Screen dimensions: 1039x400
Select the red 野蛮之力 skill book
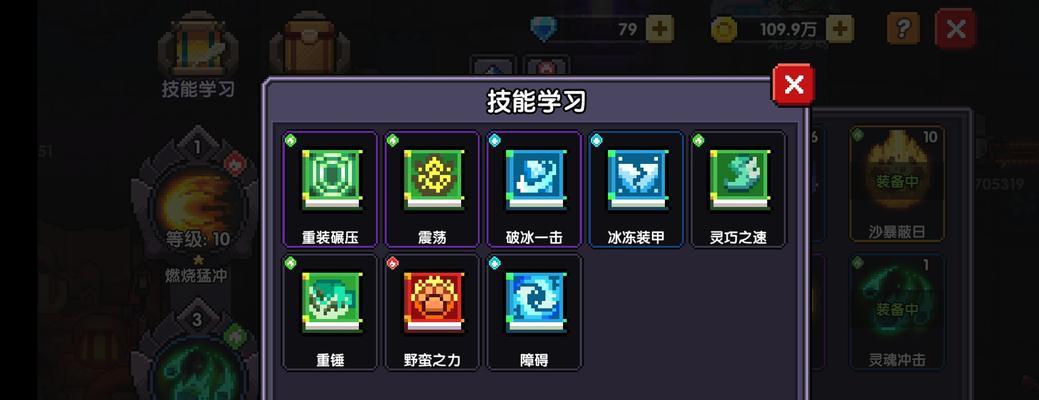point(432,312)
